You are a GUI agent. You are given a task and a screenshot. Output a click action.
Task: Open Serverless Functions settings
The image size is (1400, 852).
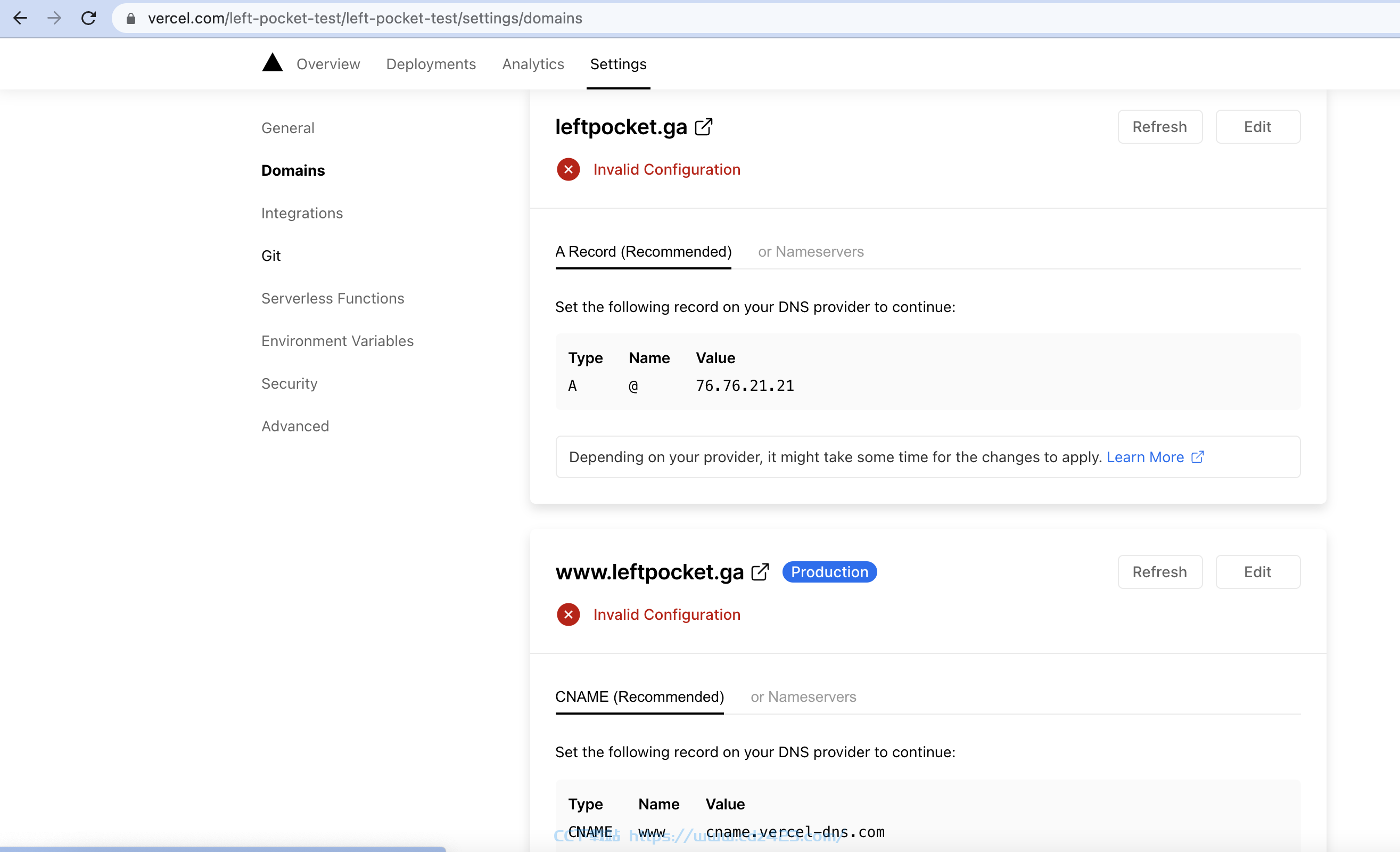[333, 298]
